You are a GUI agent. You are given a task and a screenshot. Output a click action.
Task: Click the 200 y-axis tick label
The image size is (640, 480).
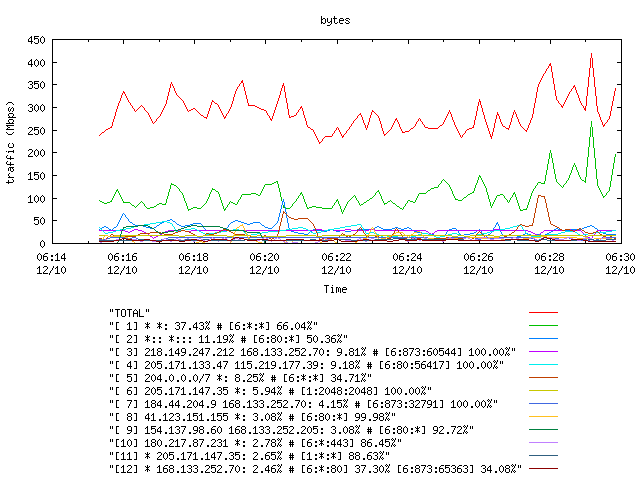tap(36, 153)
